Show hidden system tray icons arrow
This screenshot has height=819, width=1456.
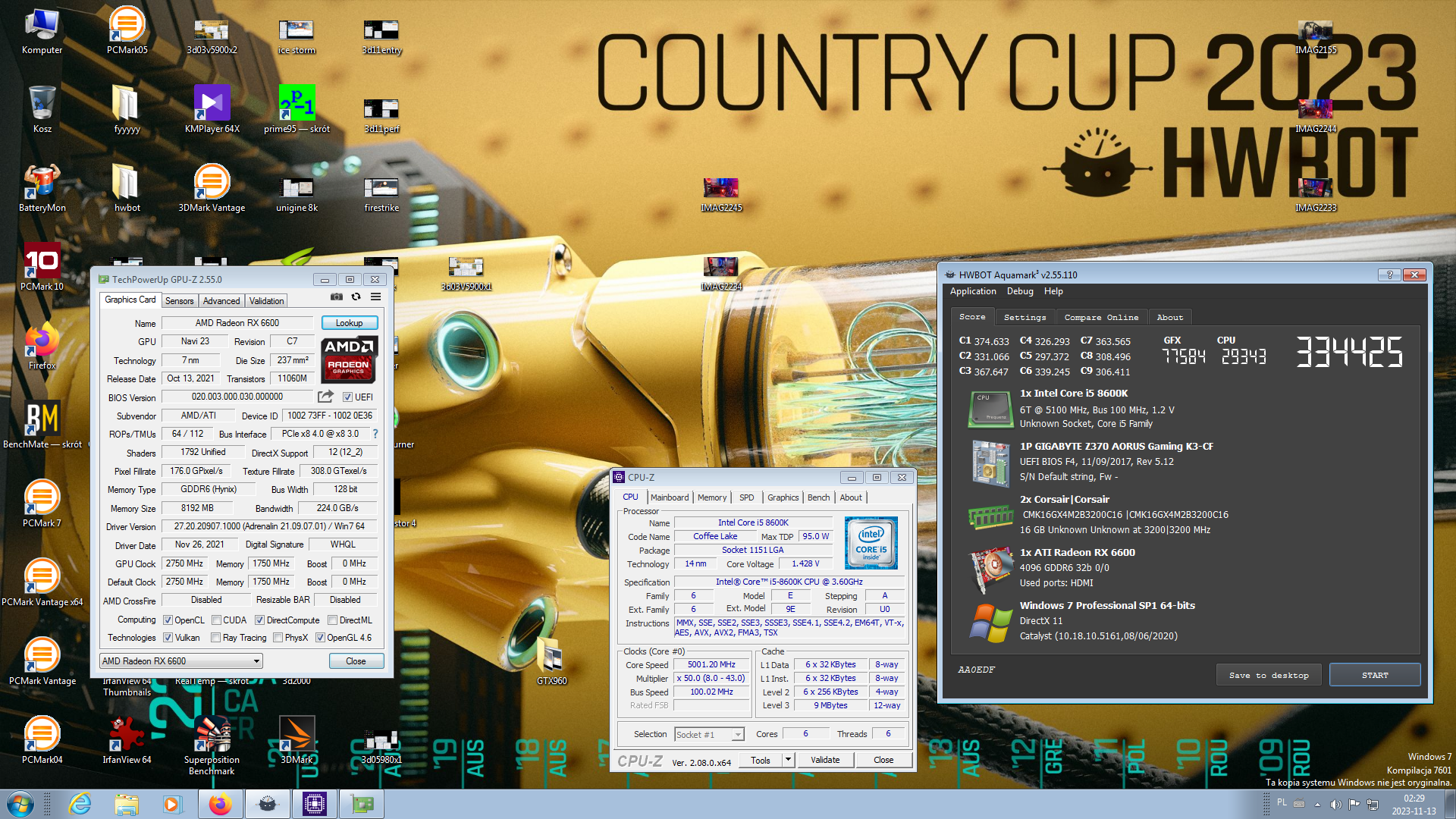[1317, 804]
